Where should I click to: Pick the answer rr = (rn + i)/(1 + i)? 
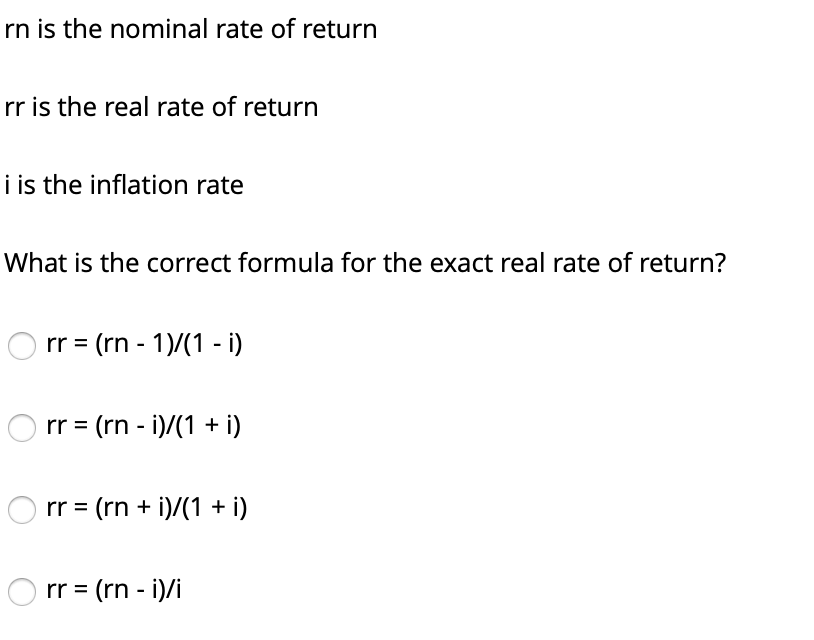click(22, 508)
